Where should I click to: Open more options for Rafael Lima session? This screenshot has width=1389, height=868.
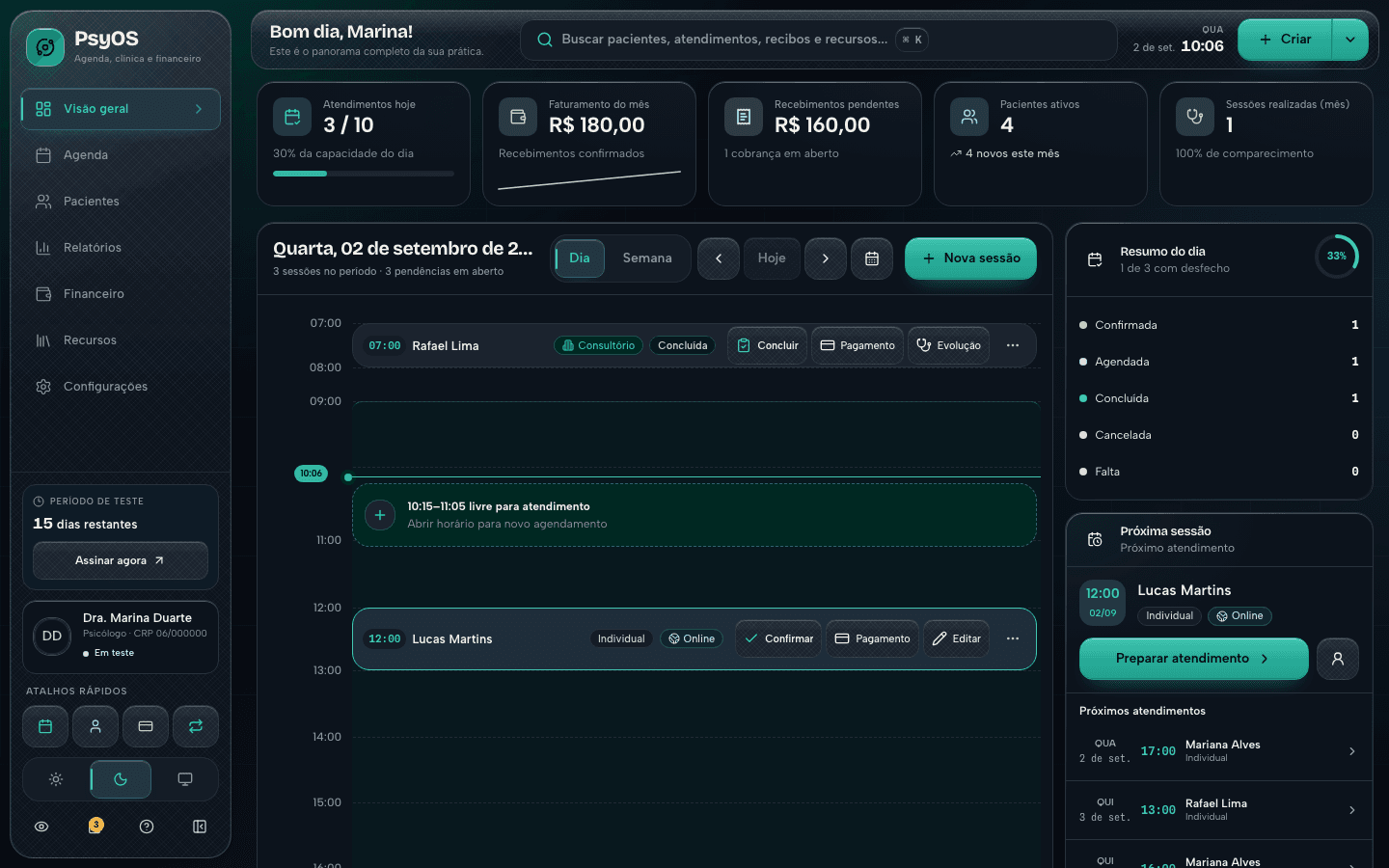pos(1013,345)
